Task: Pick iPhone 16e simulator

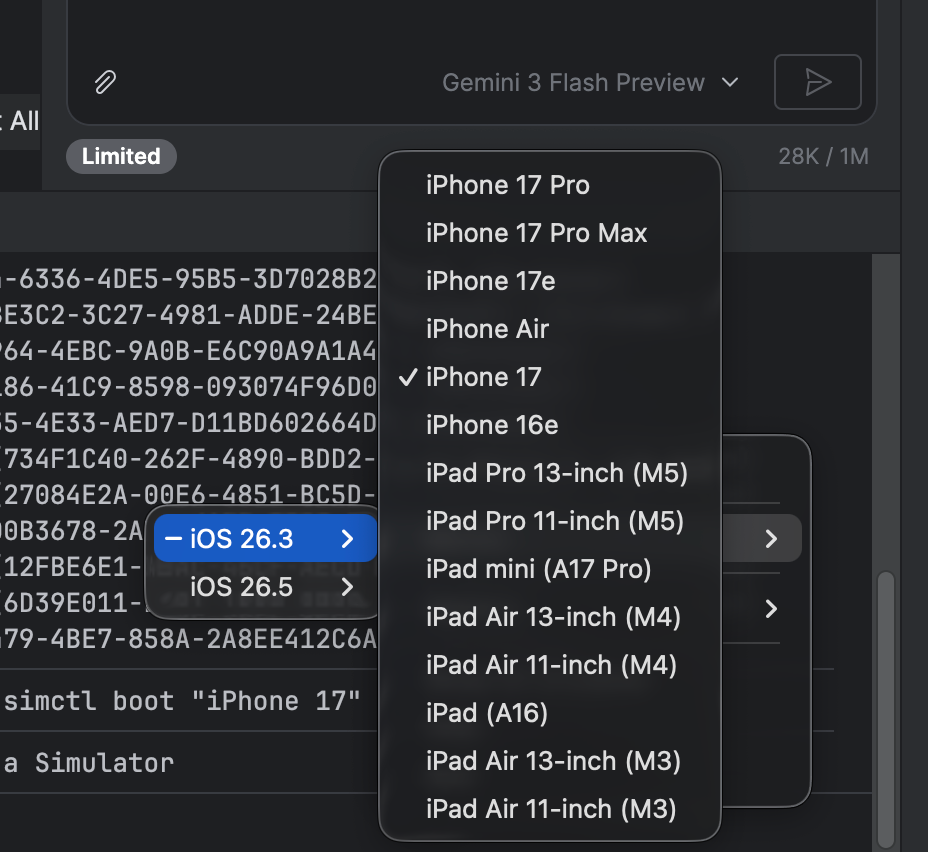Action: pos(550,425)
